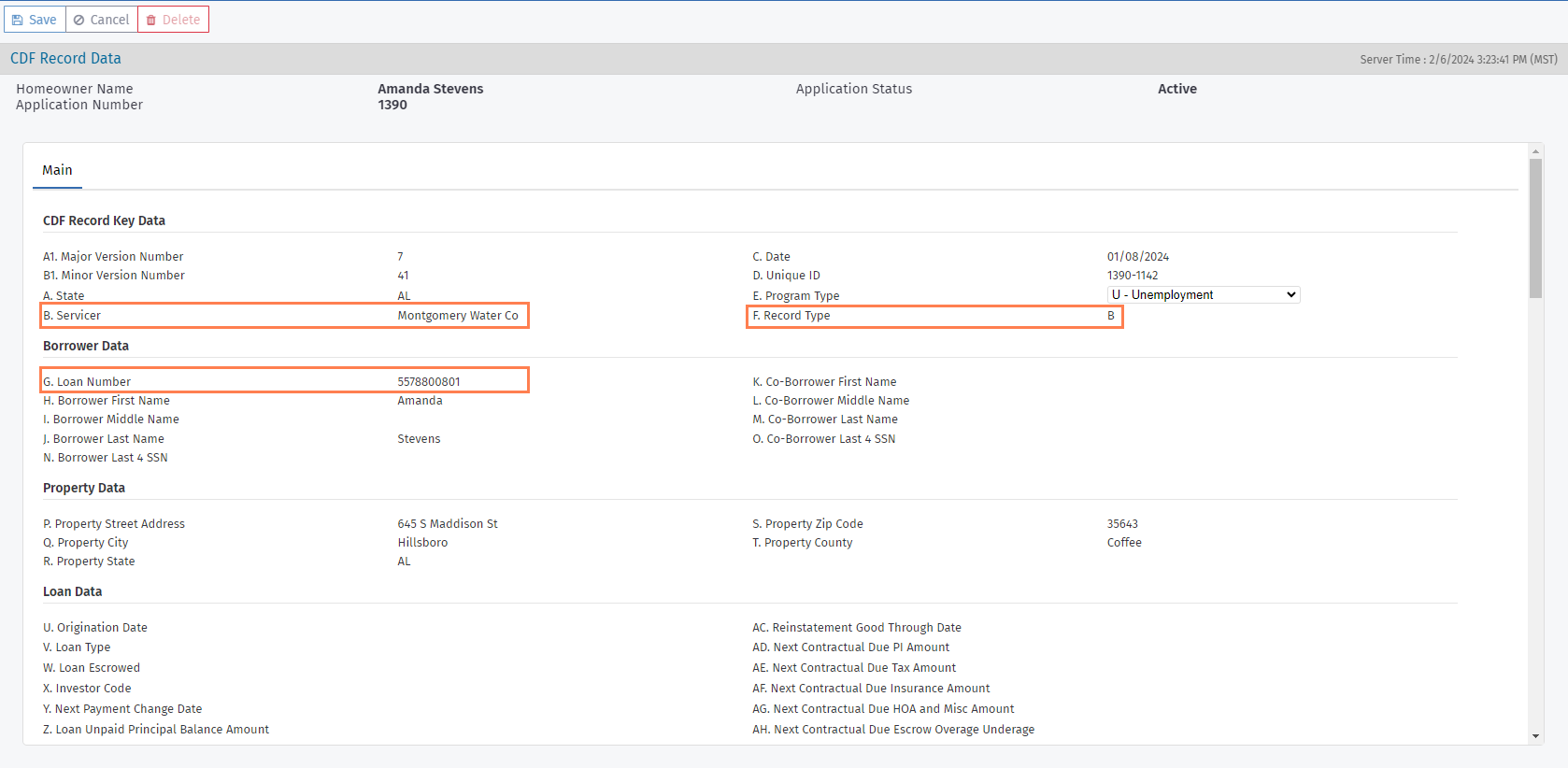1568x768 pixels.
Task: Switch to the Main tab
Action: 57,170
